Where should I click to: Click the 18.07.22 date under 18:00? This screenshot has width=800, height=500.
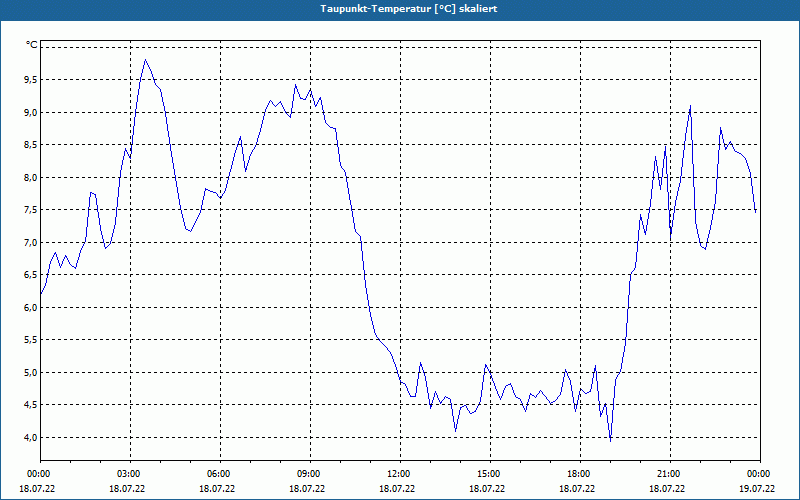[577, 488]
